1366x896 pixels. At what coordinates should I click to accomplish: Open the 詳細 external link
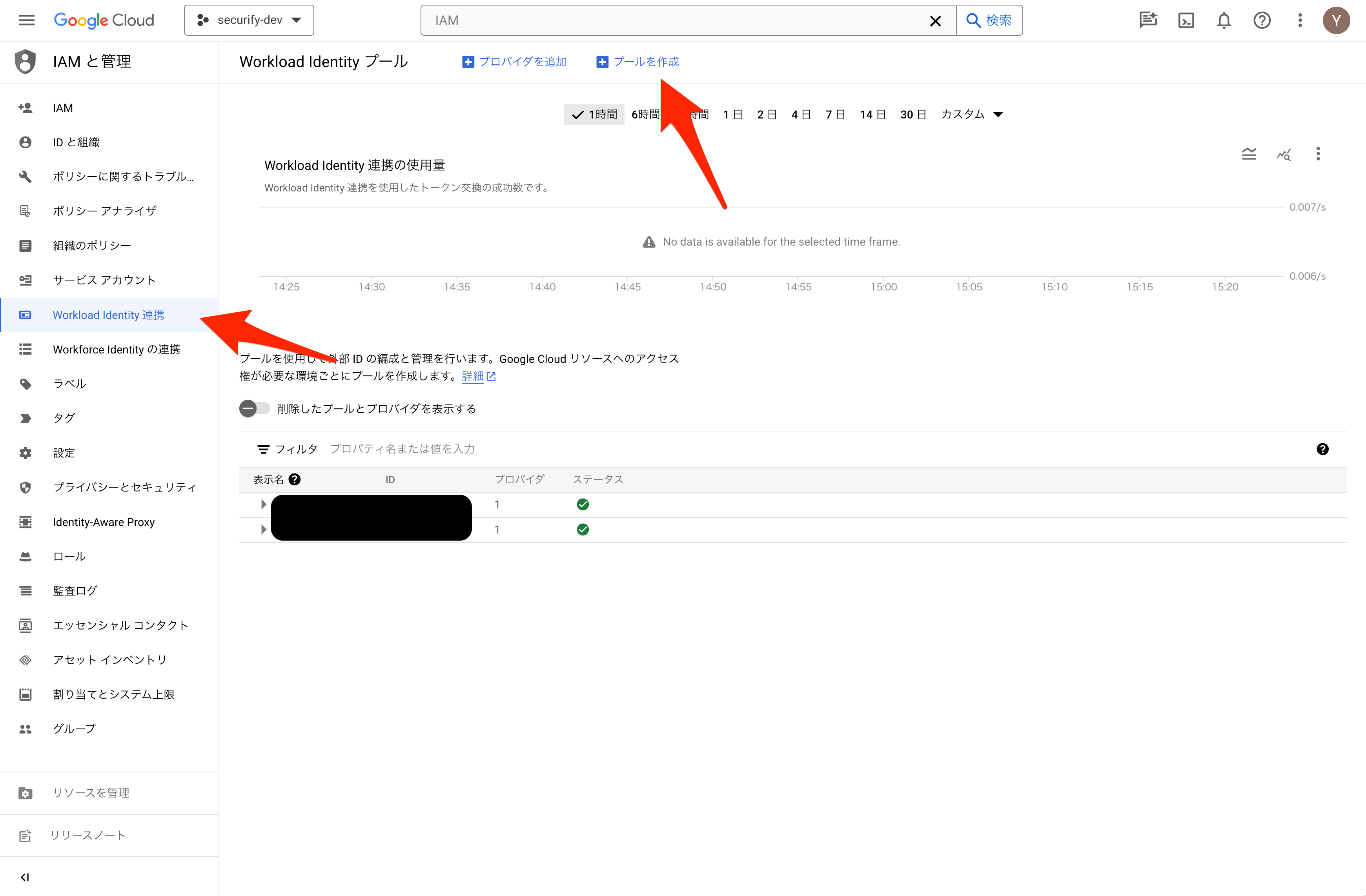[479, 377]
